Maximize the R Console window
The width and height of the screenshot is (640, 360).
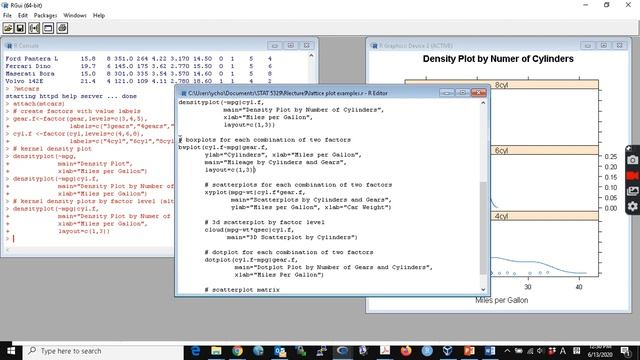pyautogui.click(x=291, y=45)
